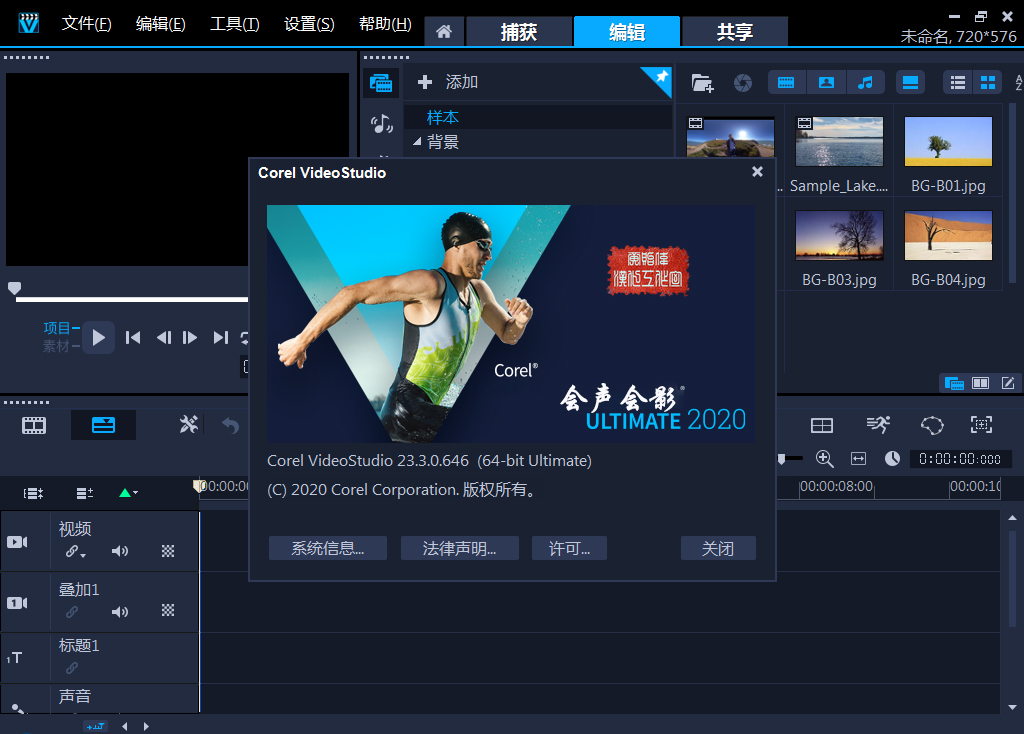
Task: Toggle ripple editing link on 叠加1 track
Action: (x=72, y=612)
